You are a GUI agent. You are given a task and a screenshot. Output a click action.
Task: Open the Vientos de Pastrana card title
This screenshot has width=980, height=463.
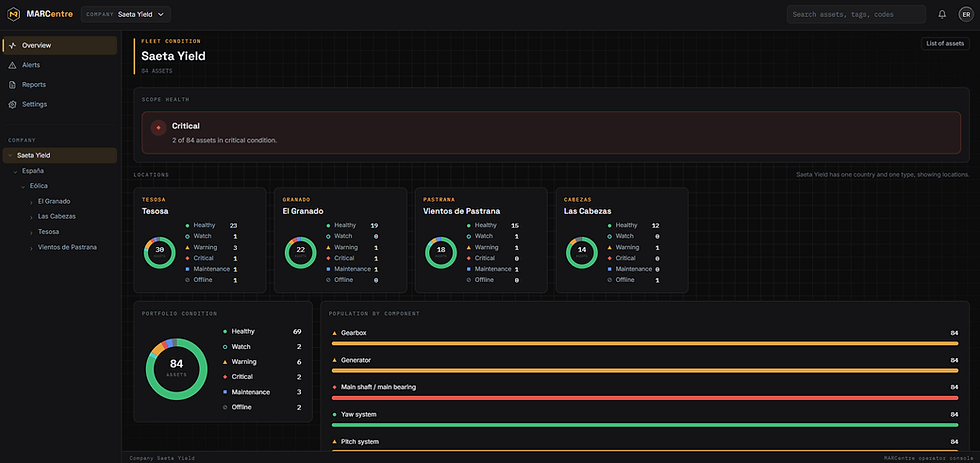tap(461, 211)
